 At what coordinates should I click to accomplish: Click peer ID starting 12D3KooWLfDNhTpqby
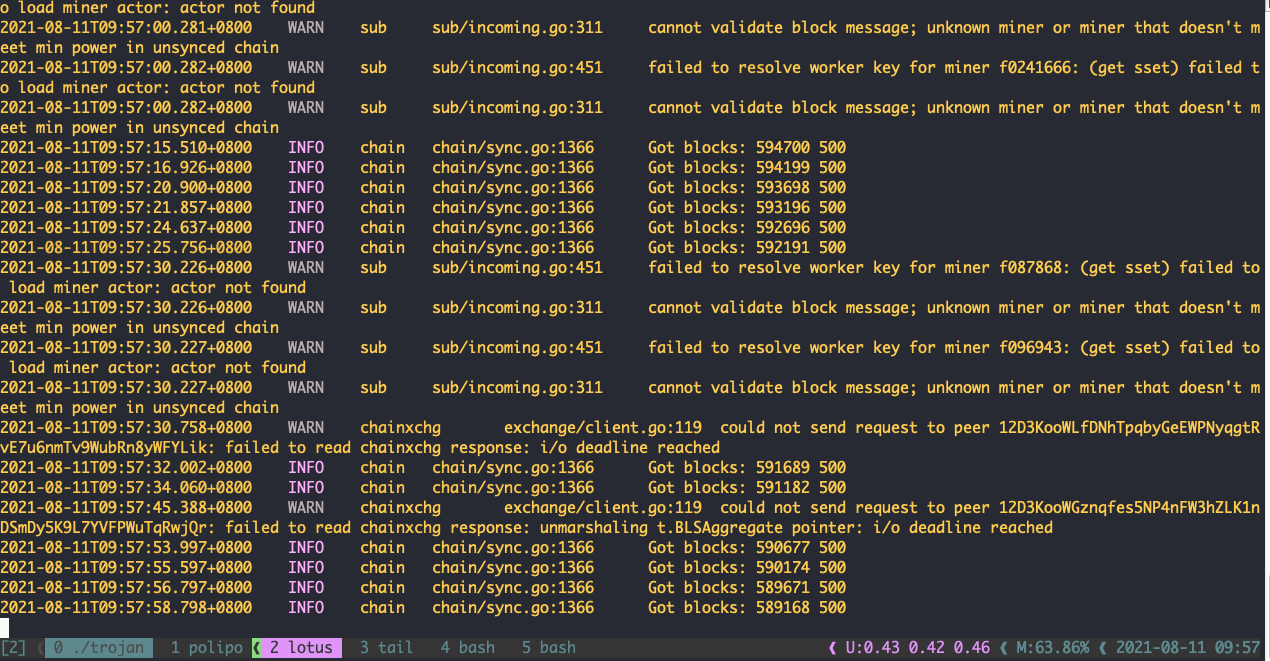click(x=1130, y=427)
